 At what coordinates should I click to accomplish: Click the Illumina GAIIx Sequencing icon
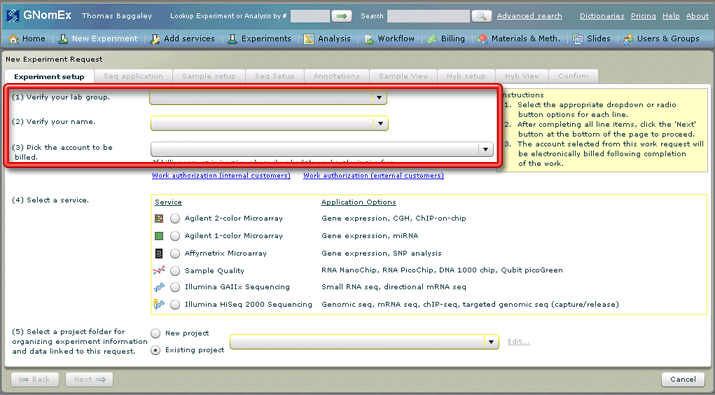[x=159, y=287]
